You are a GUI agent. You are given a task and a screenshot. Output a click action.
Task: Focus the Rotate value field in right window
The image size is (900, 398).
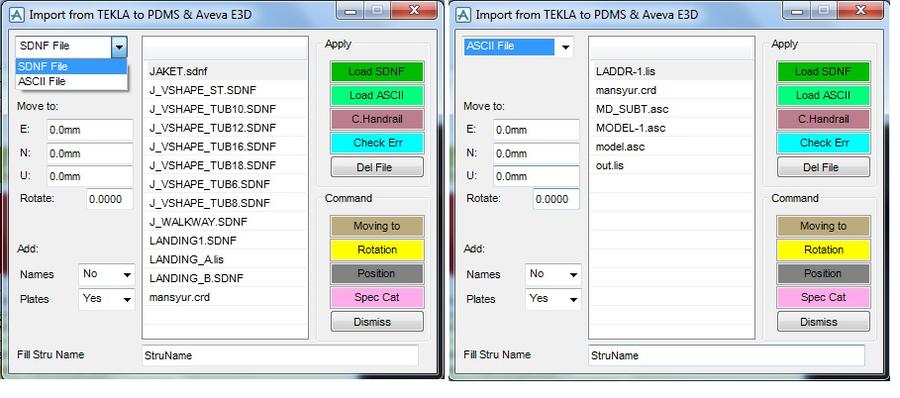(556, 199)
